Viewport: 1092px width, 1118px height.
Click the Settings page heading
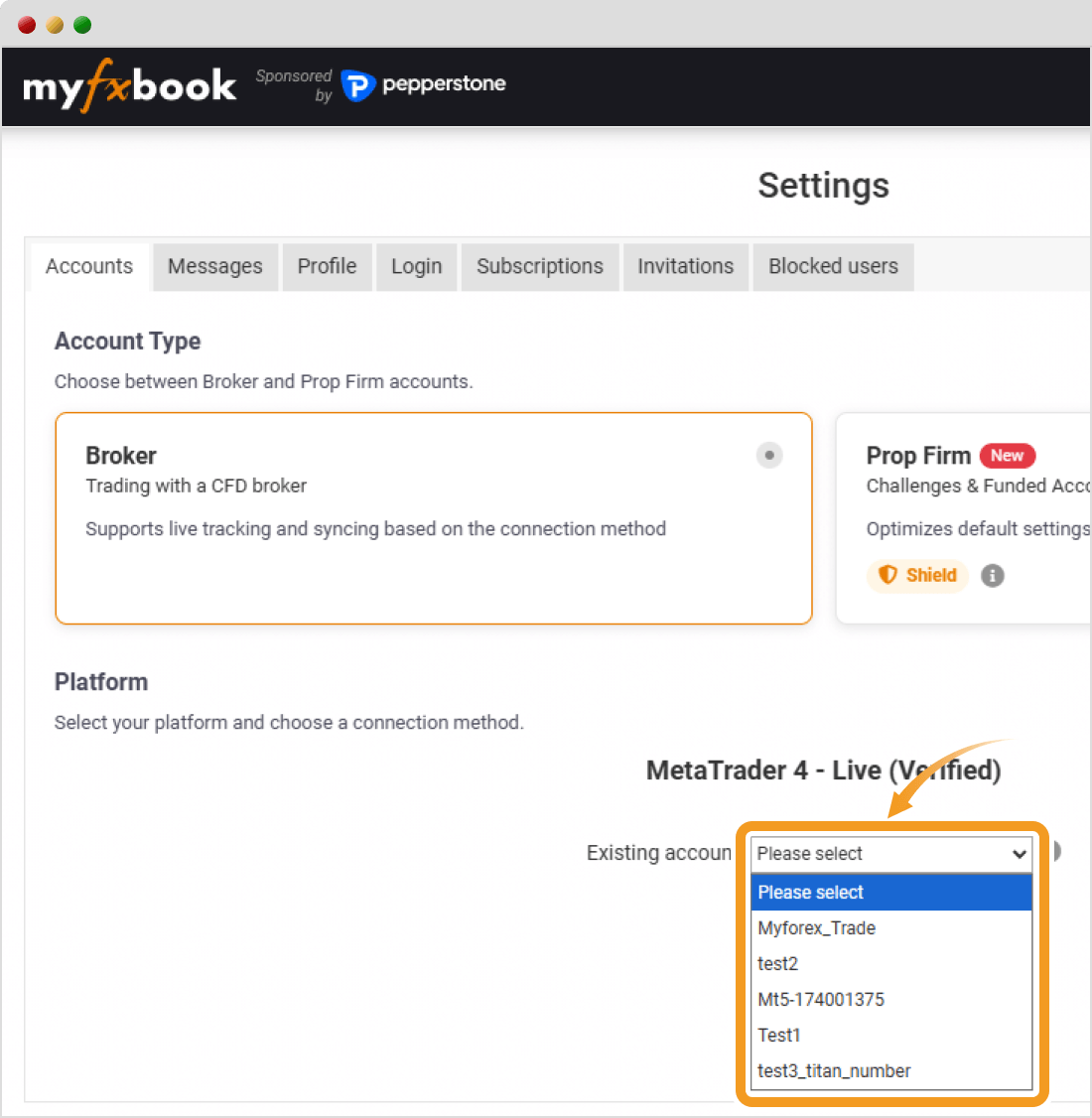(x=823, y=186)
